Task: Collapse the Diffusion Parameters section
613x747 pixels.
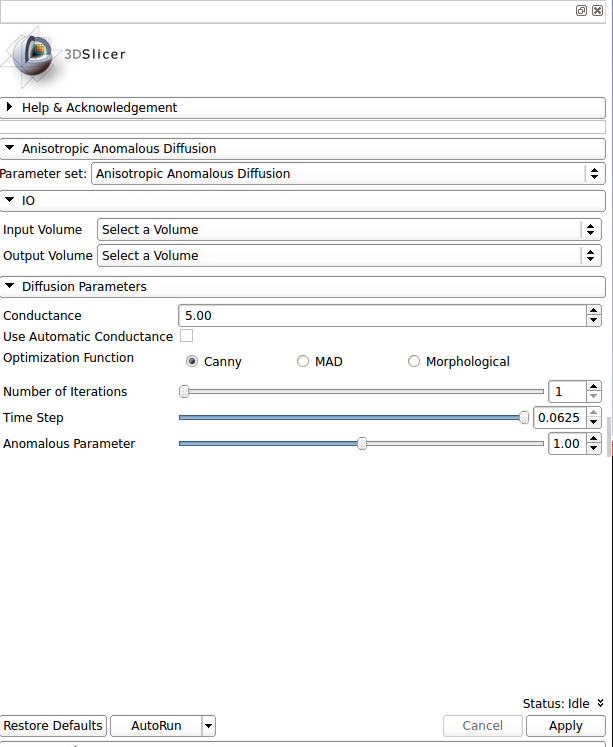Action: pos(84,287)
